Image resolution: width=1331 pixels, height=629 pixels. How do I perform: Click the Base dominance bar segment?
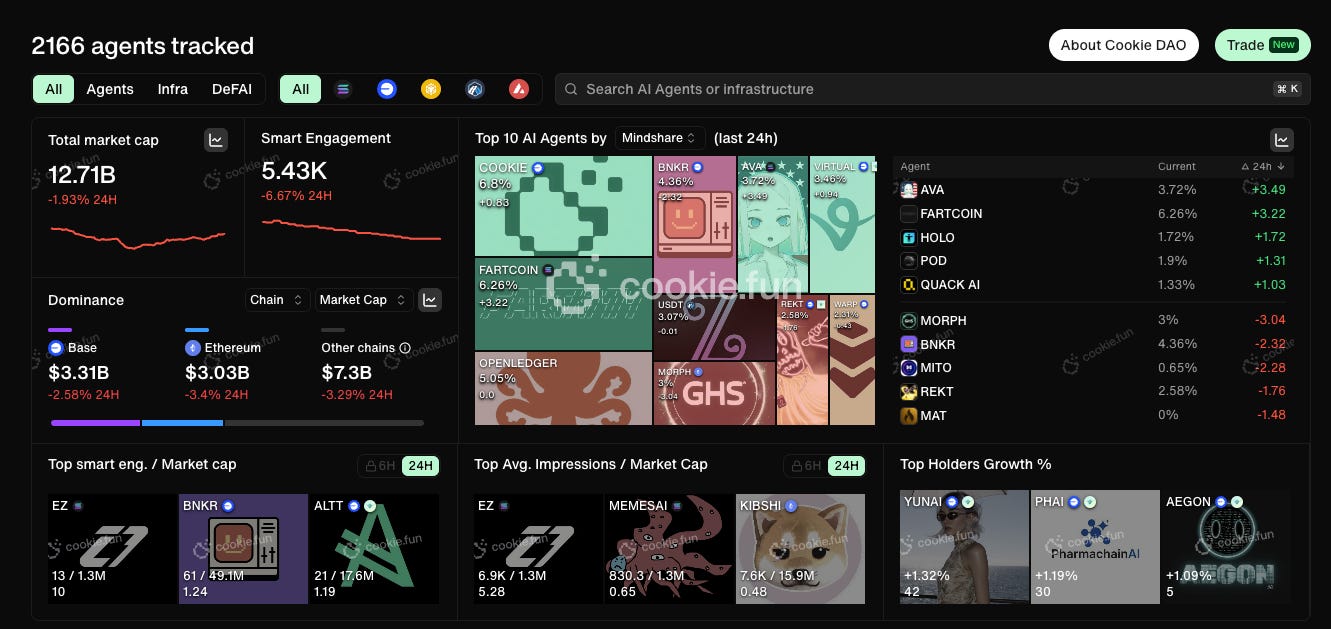pyautogui.click(x=96, y=423)
